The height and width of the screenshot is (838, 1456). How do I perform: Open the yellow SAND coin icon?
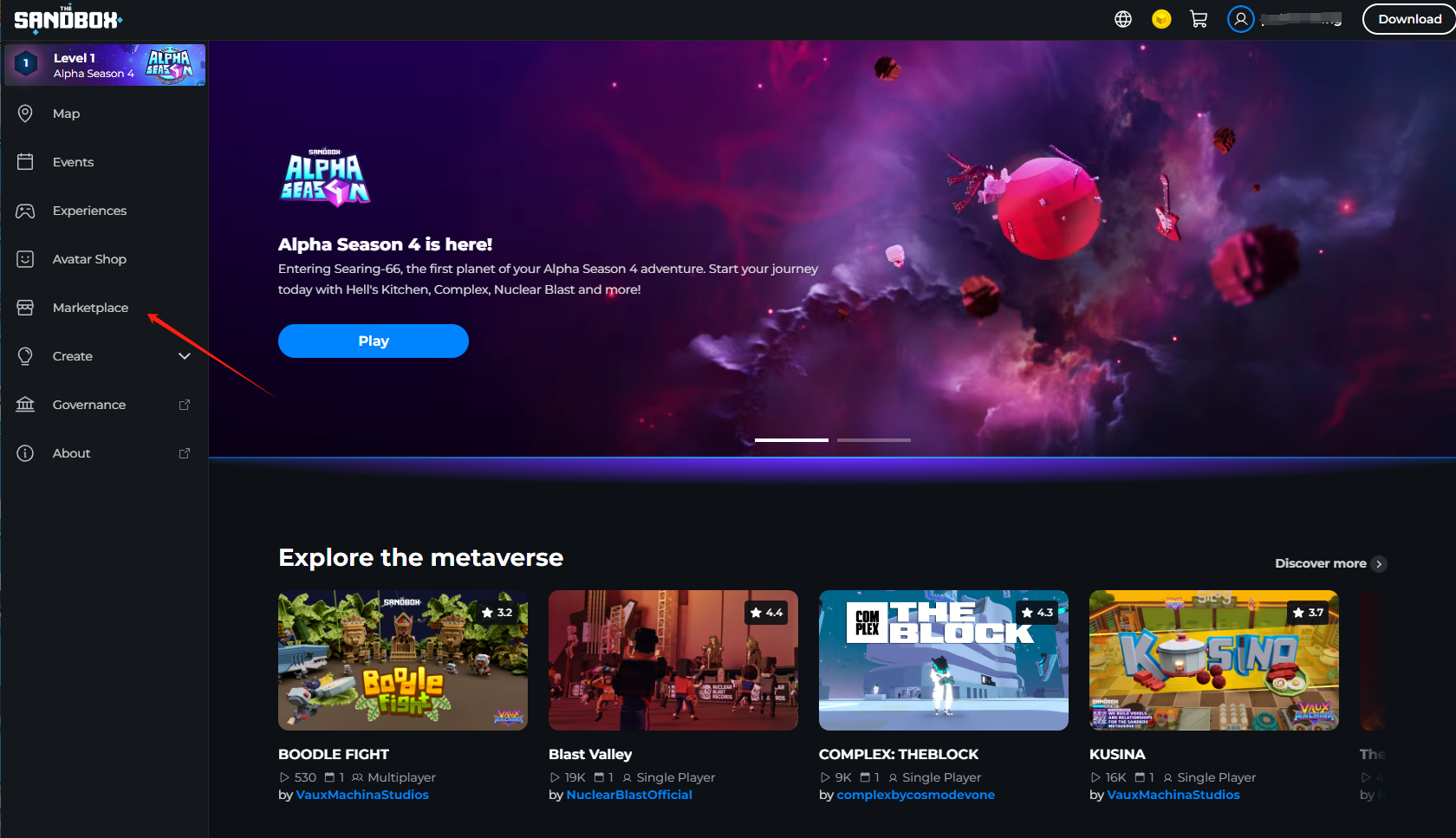coord(1161,19)
